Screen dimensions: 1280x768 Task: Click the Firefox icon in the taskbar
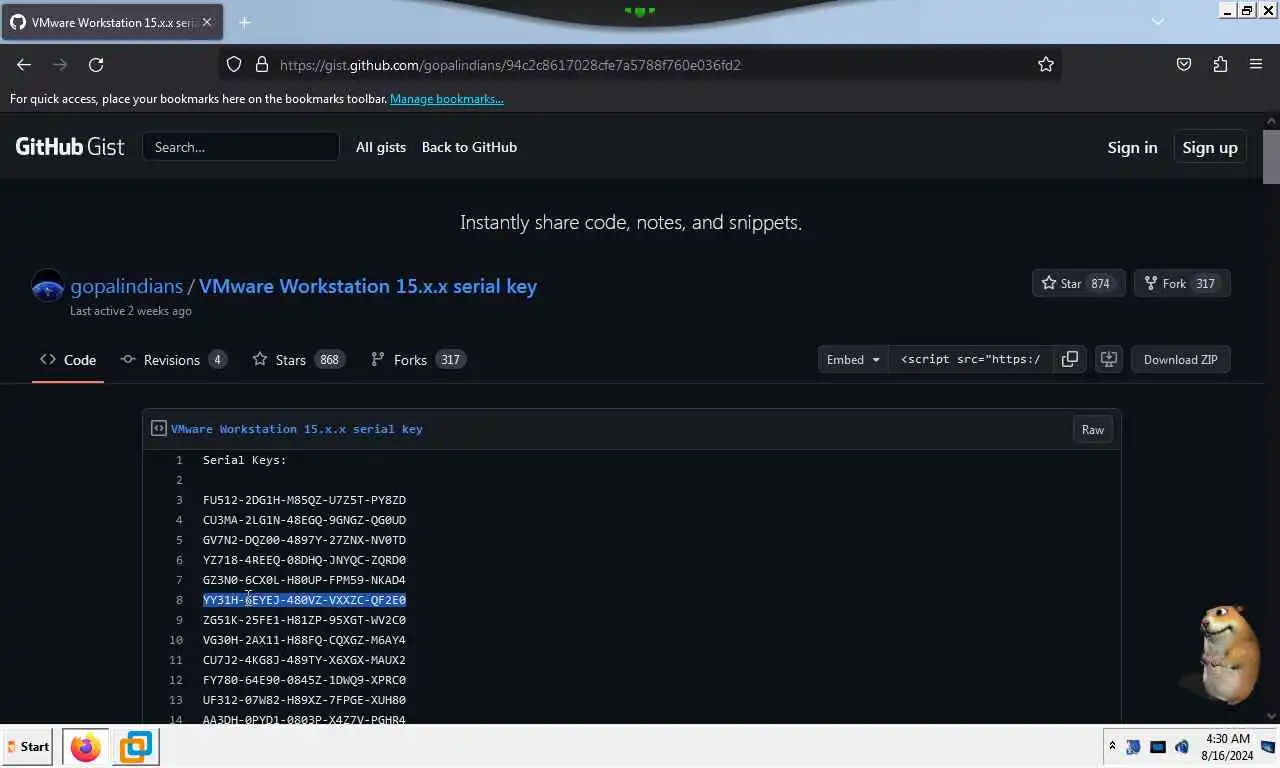pyautogui.click(x=86, y=747)
